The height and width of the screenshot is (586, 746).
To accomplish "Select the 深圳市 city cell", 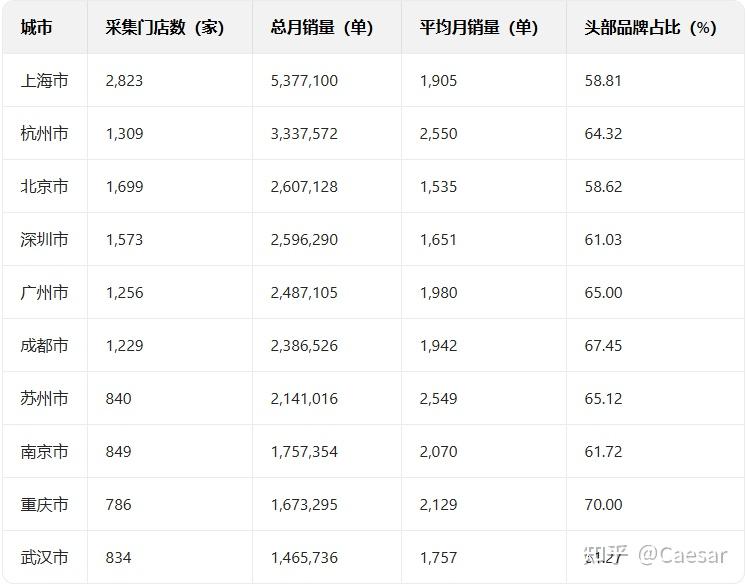I will pos(45,240).
